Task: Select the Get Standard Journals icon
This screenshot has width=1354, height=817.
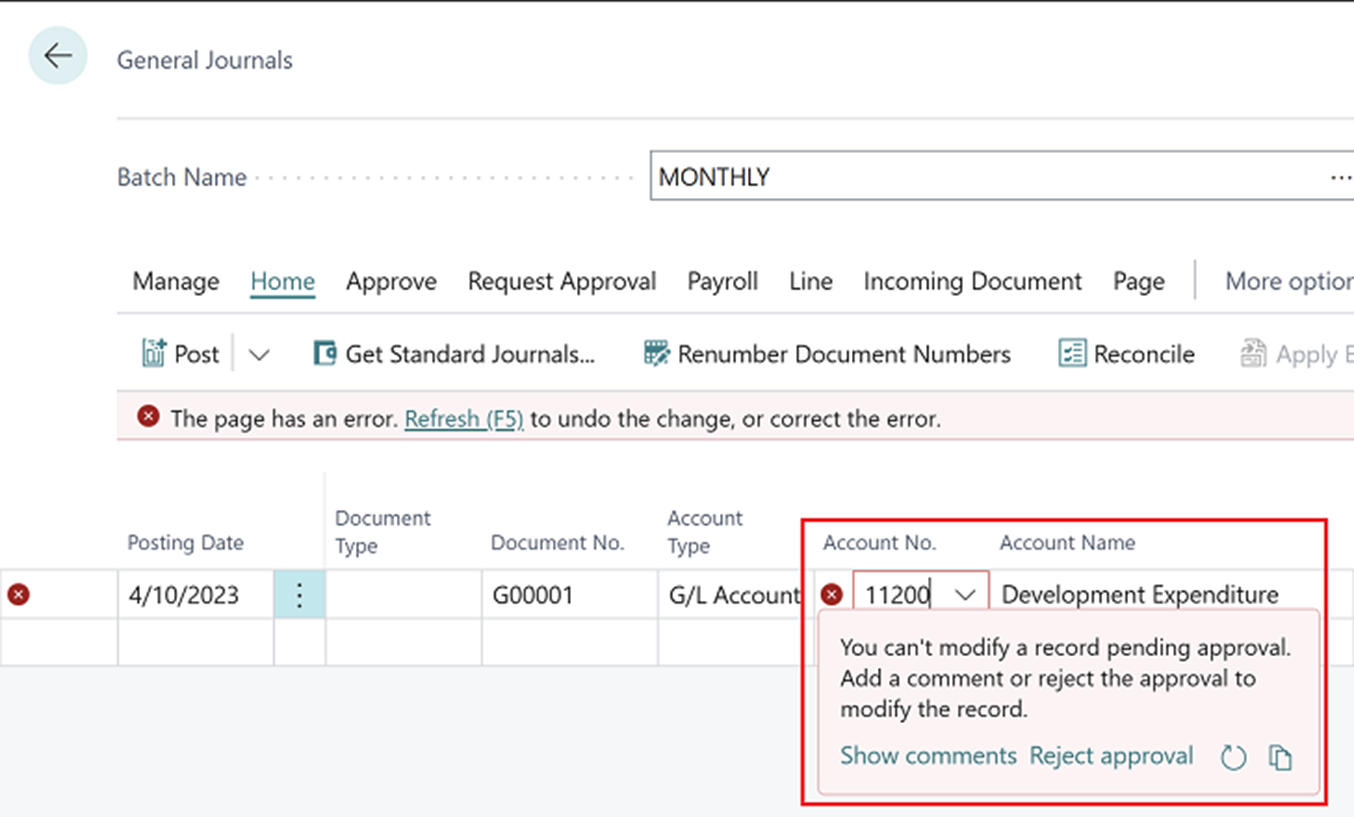Action: [x=325, y=353]
